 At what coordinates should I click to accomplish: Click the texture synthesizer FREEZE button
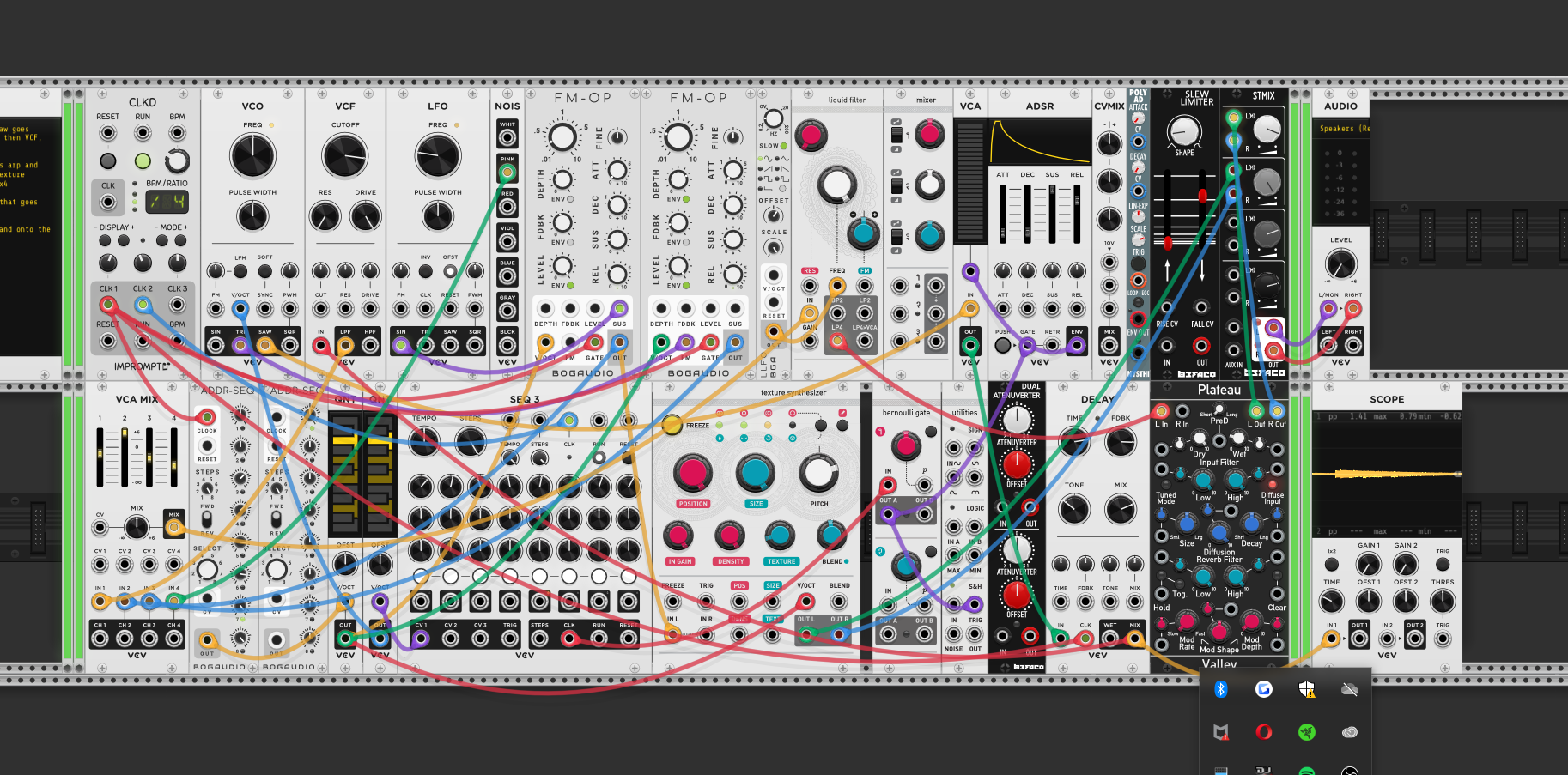(672, 425)
